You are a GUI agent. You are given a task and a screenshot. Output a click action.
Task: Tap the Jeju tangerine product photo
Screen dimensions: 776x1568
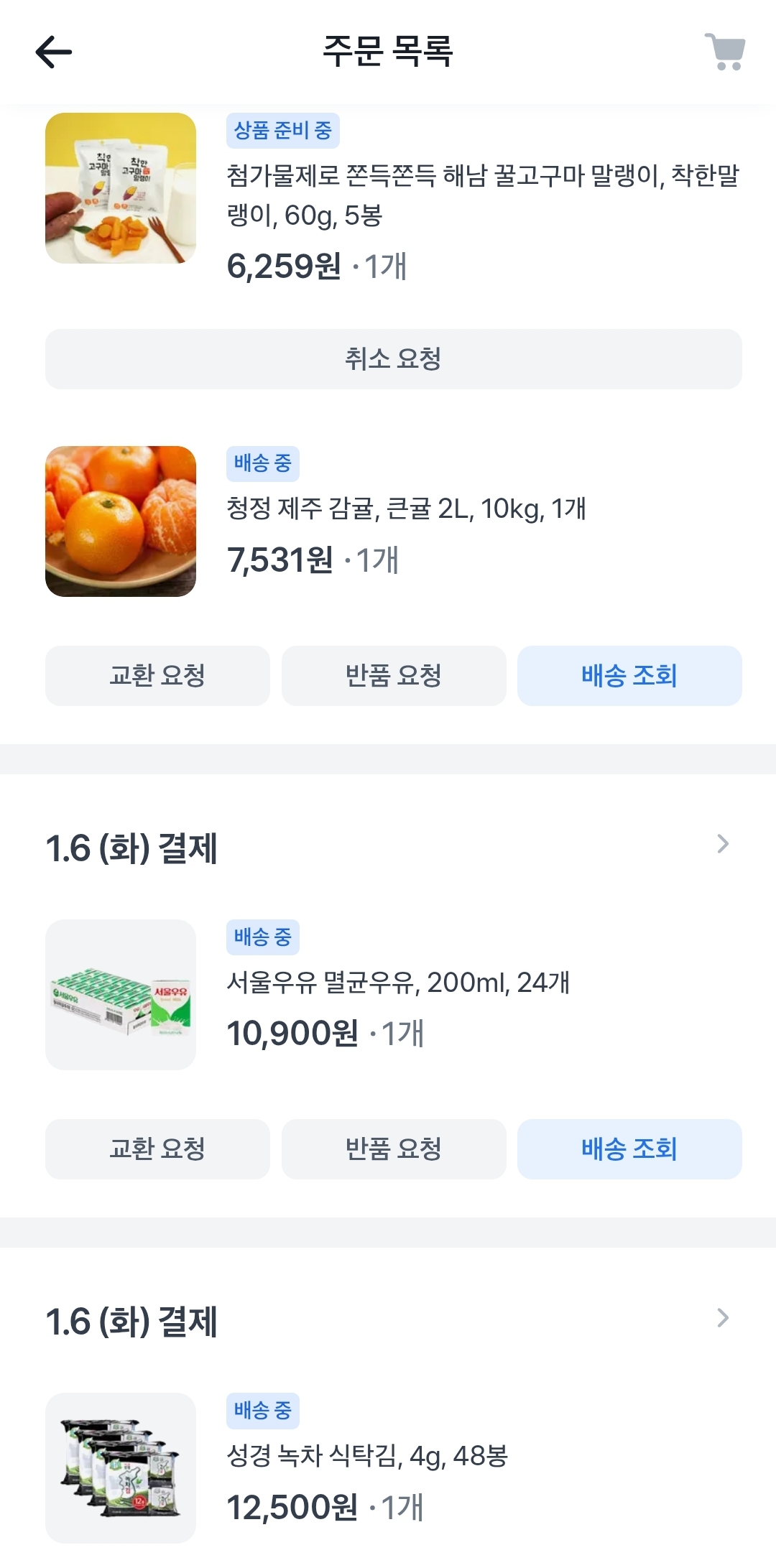click(121, 521)
